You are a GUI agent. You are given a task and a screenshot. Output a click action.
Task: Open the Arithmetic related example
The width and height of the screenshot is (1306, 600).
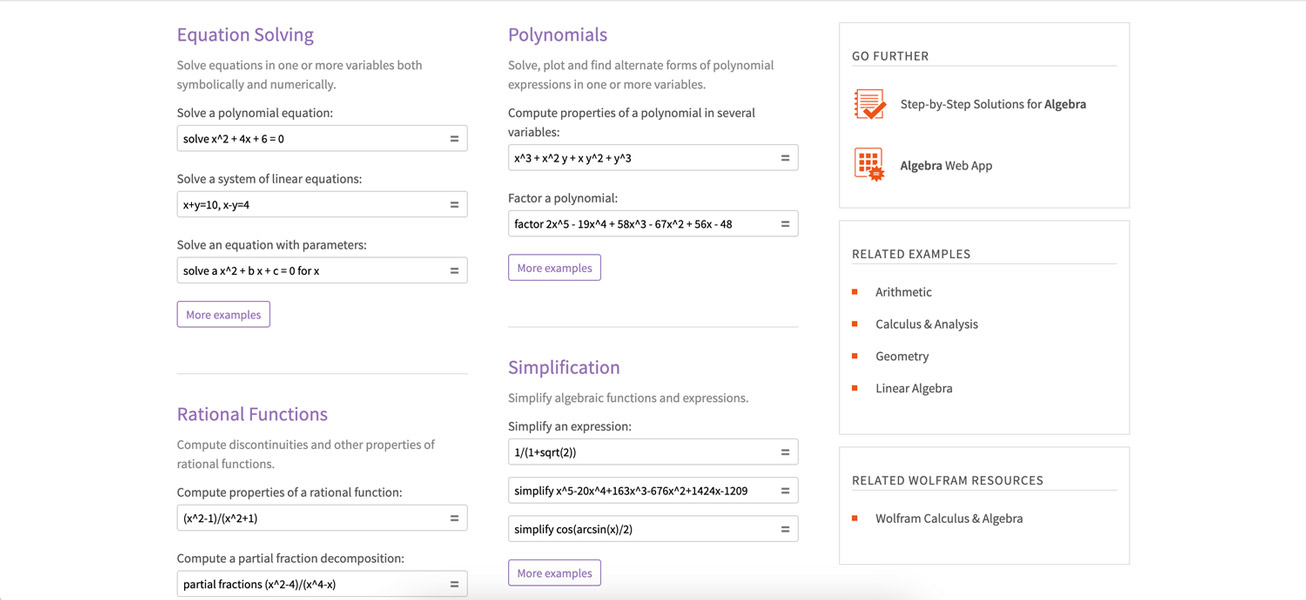click(903, 292)
